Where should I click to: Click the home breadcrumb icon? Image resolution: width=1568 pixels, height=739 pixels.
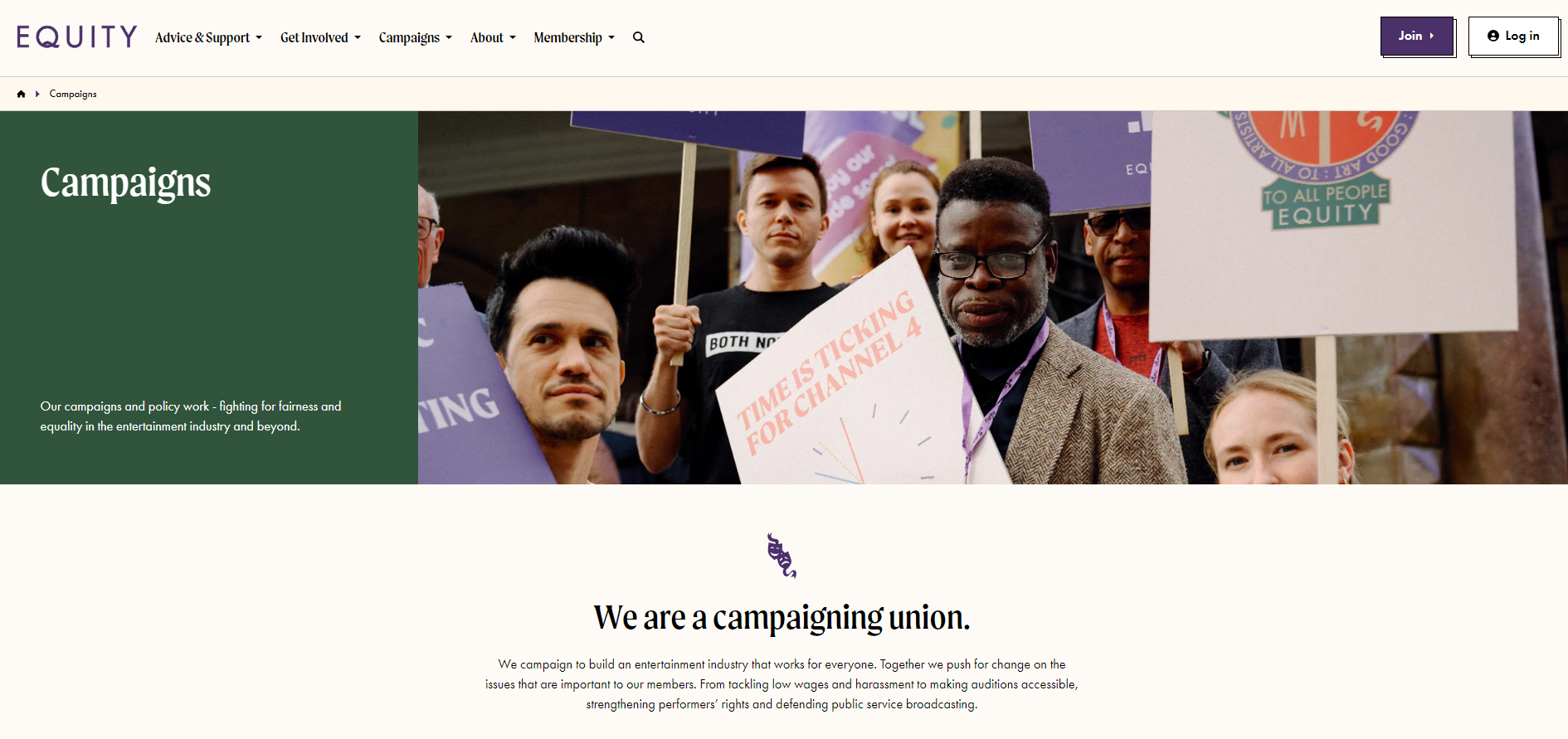pyautogui.click(x=21, y=94)
